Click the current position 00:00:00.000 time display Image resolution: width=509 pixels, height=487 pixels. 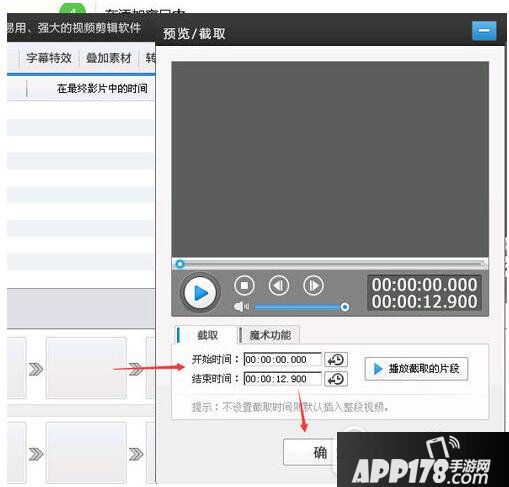coord(424,285)
